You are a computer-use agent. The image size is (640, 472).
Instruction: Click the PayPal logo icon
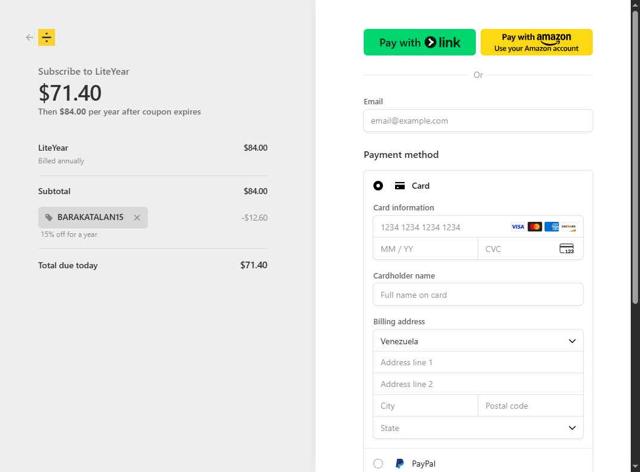(400, 463)
